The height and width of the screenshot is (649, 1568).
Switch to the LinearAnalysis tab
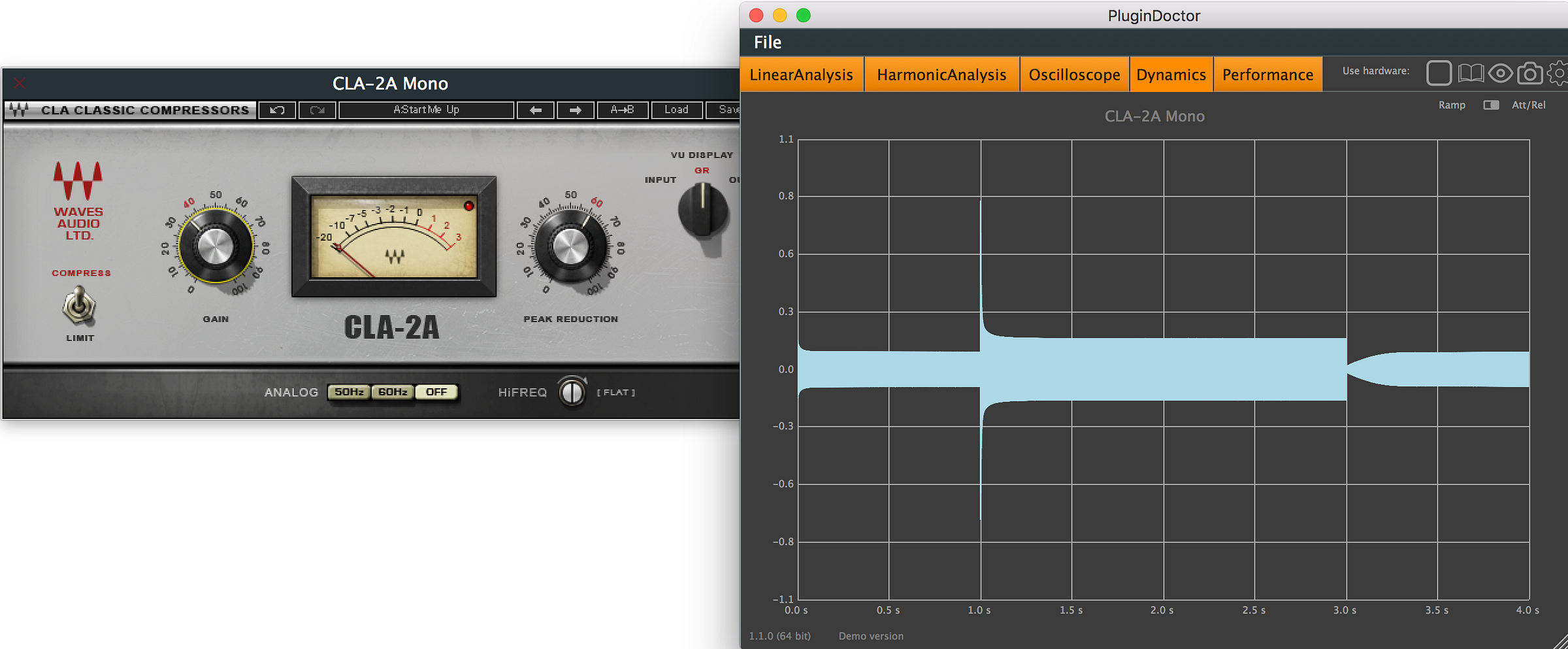(802, 75)
